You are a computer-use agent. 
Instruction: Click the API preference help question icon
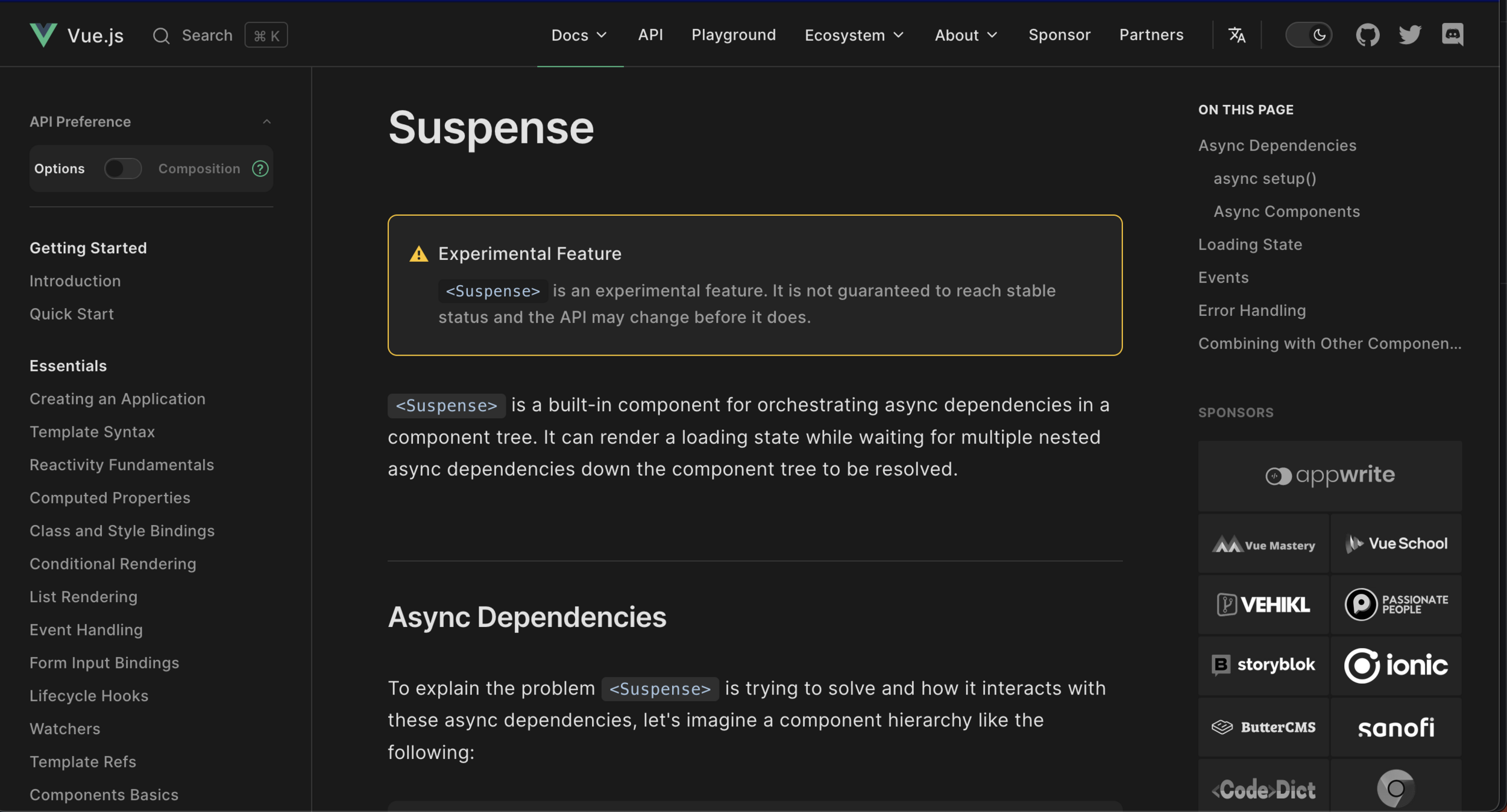[260, 169]
